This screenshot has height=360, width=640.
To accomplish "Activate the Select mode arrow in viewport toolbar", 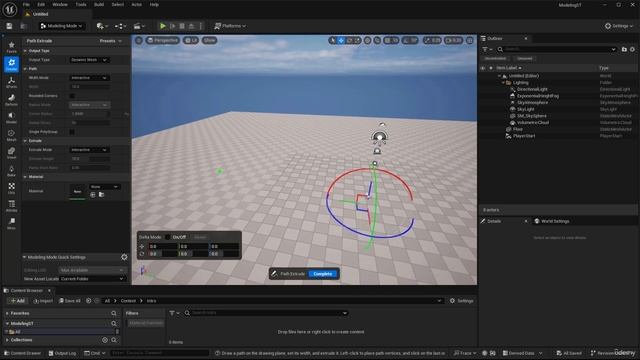I will (333, 40).
